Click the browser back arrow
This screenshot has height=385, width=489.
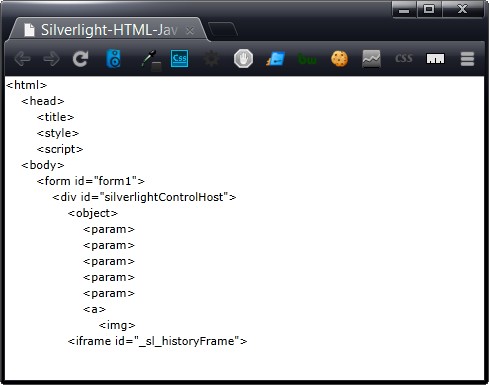(23, 59)
